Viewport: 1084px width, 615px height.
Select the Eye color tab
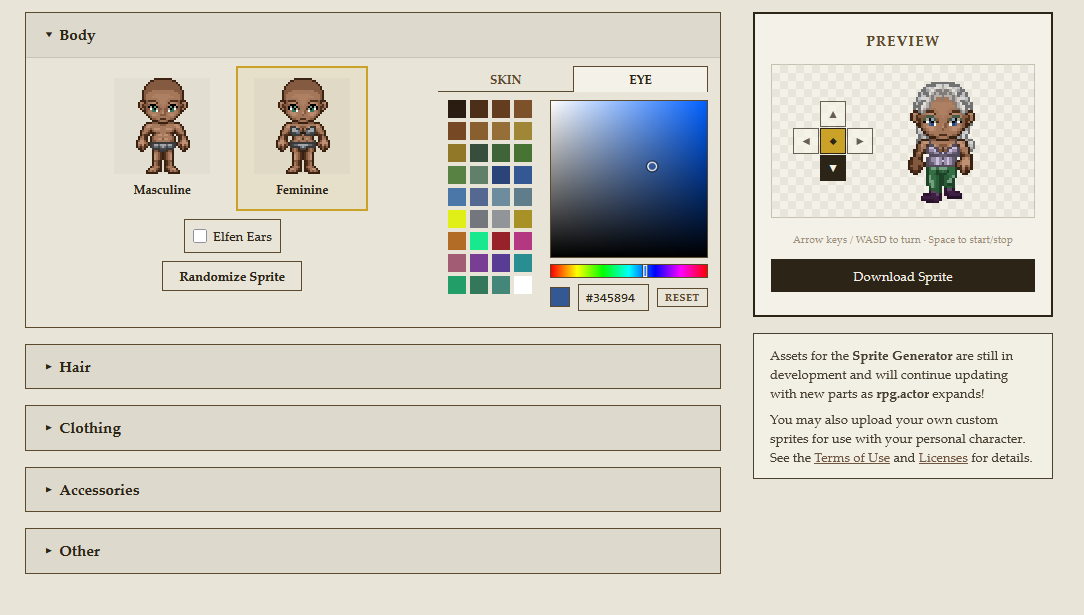pos(640,80)
